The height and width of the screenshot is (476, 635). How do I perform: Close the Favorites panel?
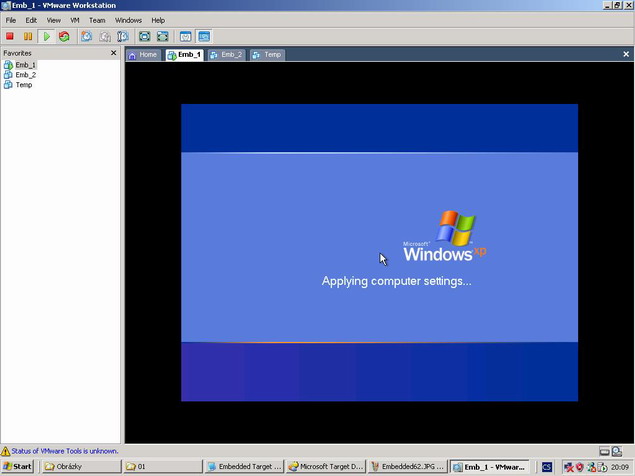pyautogui.click(x=113, y=53)
